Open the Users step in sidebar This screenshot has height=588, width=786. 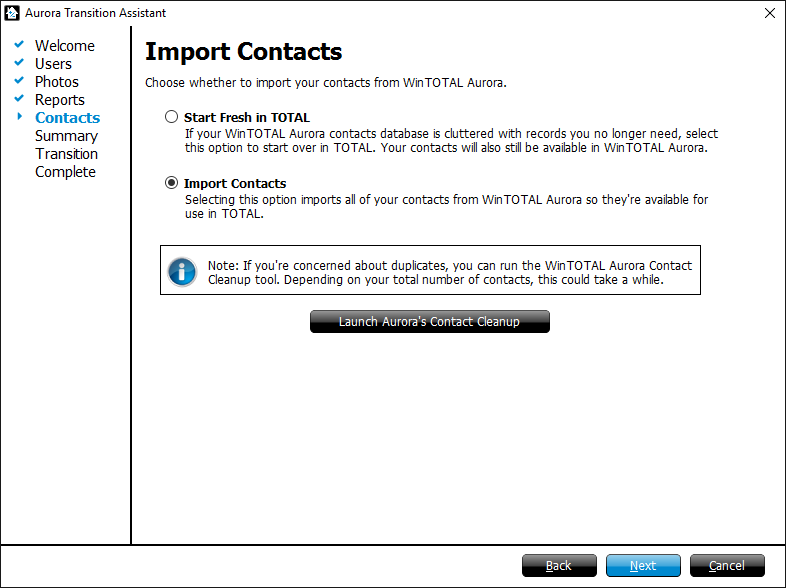(53, 64)
